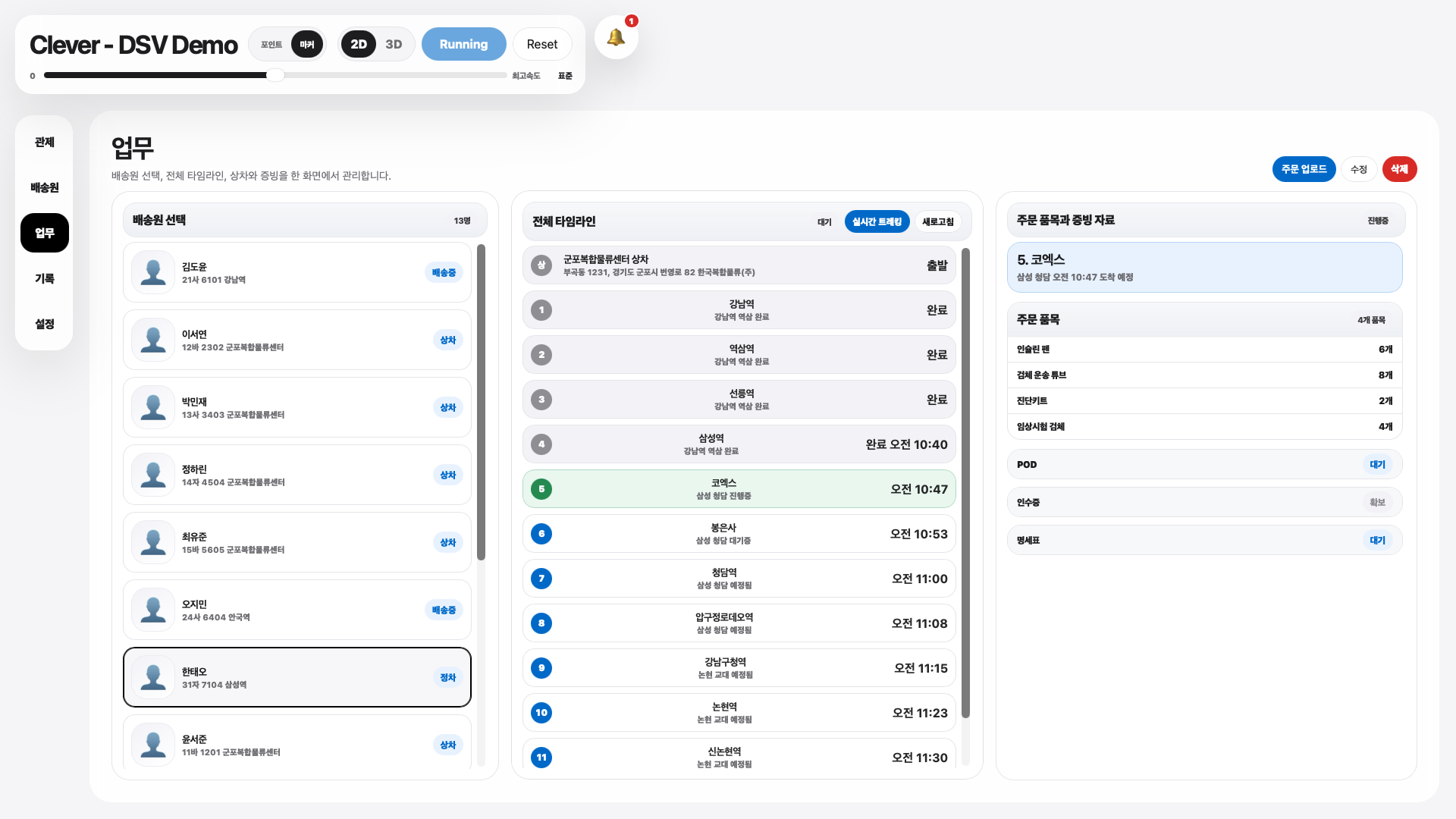Viewport: 1456px width, 819px height.
Task: Open the 배송원 section
Action: [45, 187]
